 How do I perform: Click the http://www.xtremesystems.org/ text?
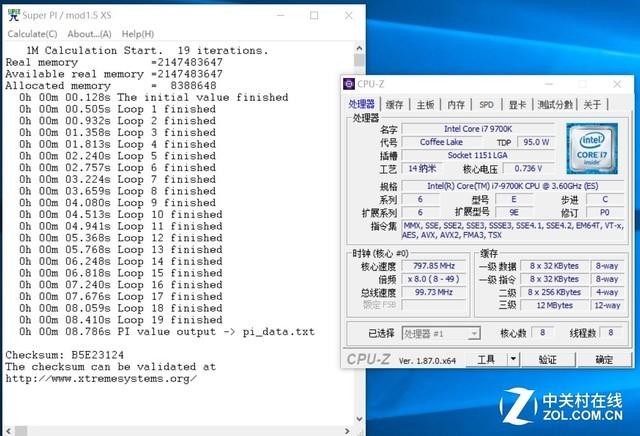[101, 379]
